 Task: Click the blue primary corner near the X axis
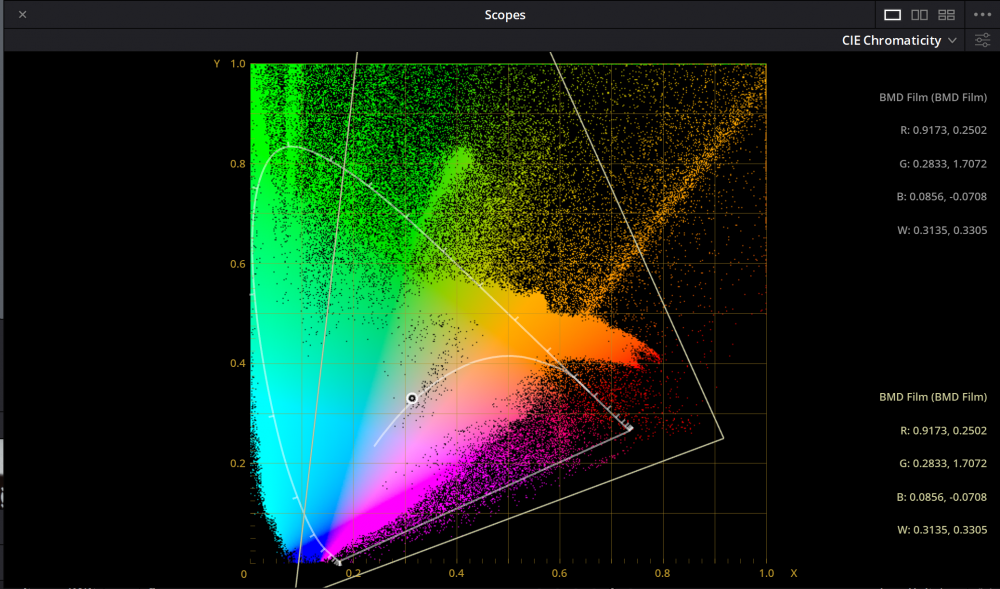[338, 563]
